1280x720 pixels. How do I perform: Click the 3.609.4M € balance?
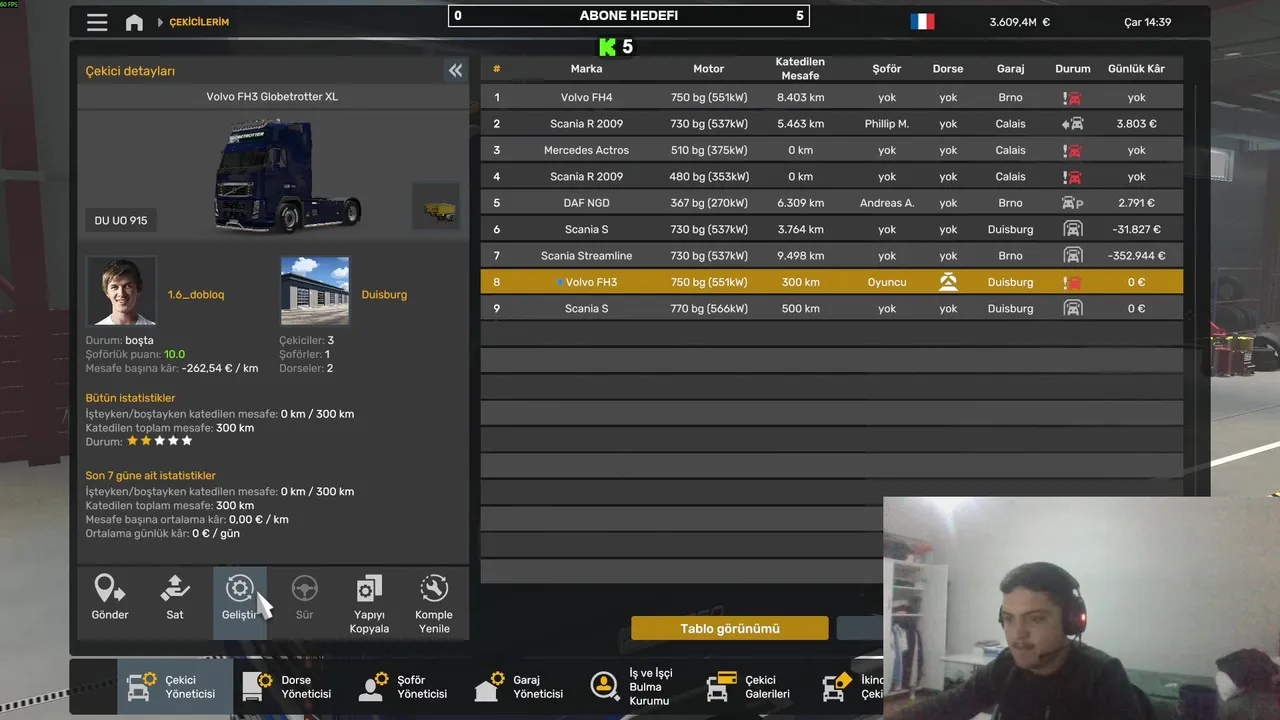coord(1020,22)
